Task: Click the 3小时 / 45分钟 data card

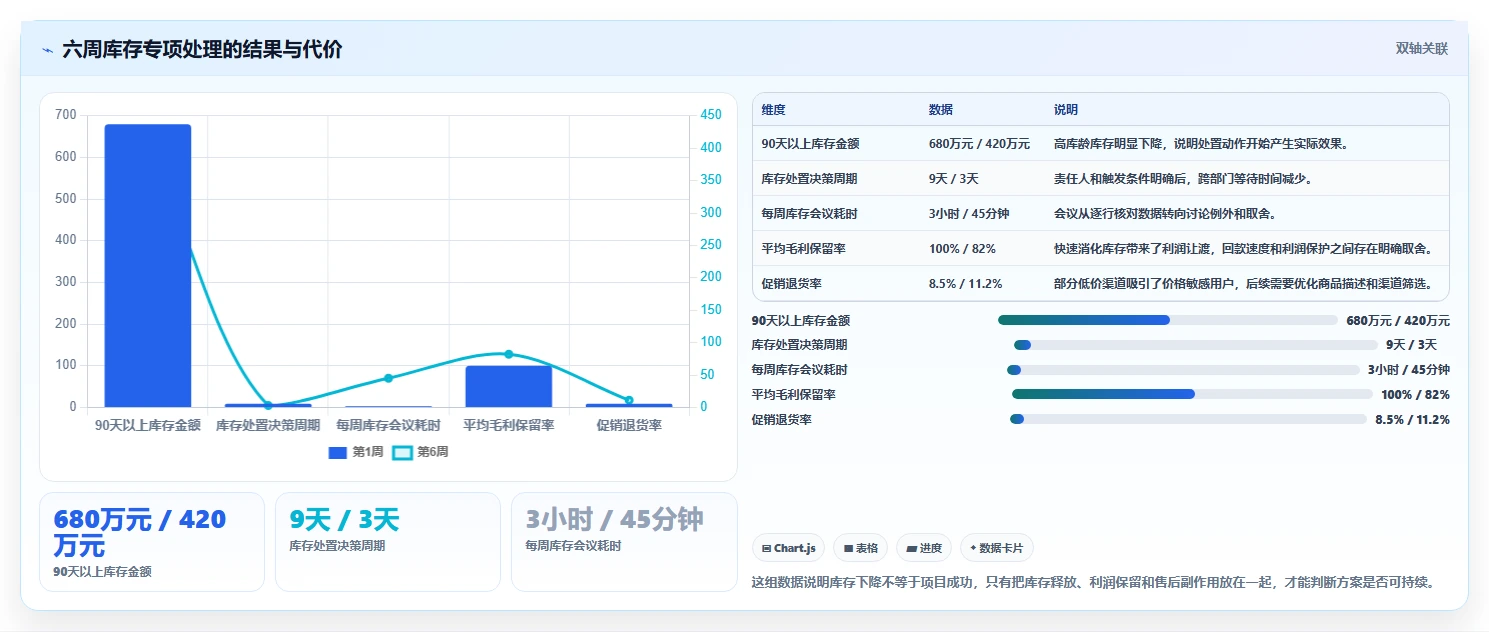Action: tap(624, 542)
